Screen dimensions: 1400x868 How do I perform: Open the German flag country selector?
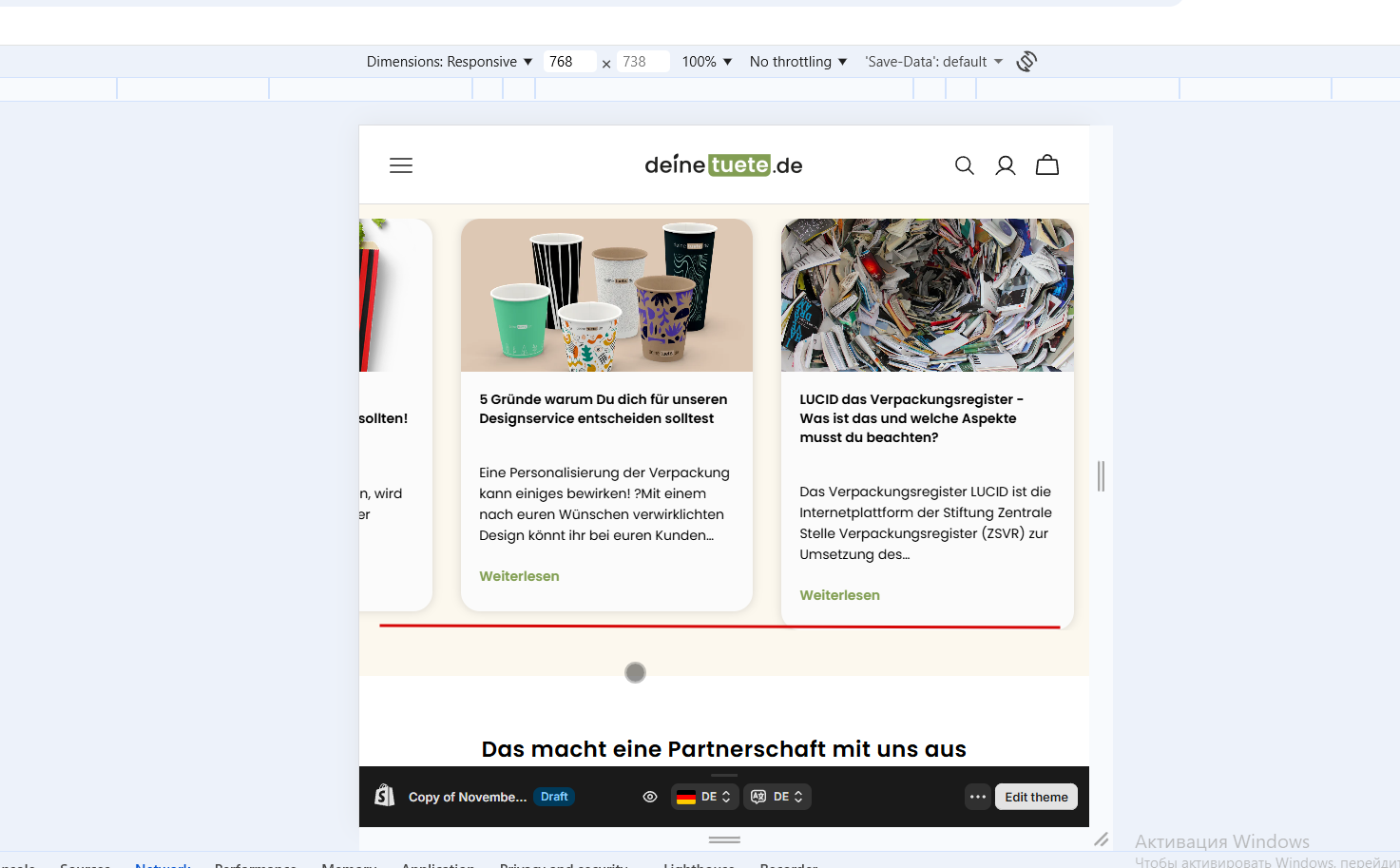click(x=704, y=797)
